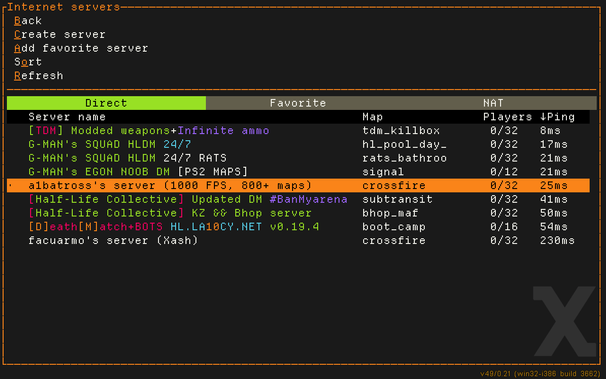This screenshot has width=606, height=379.
Task: Sort by Players column header
Action: pos(507,117)
